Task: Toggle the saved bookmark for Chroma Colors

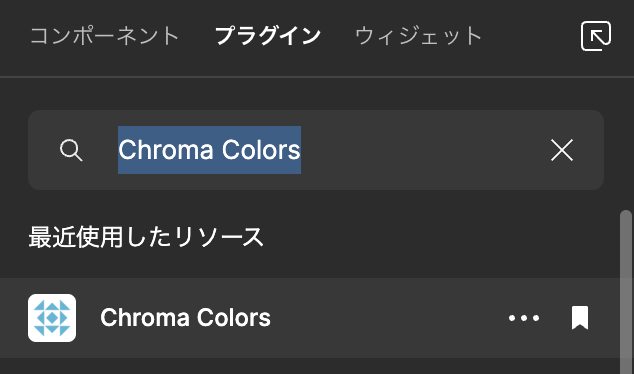Action: coord(580,318)
